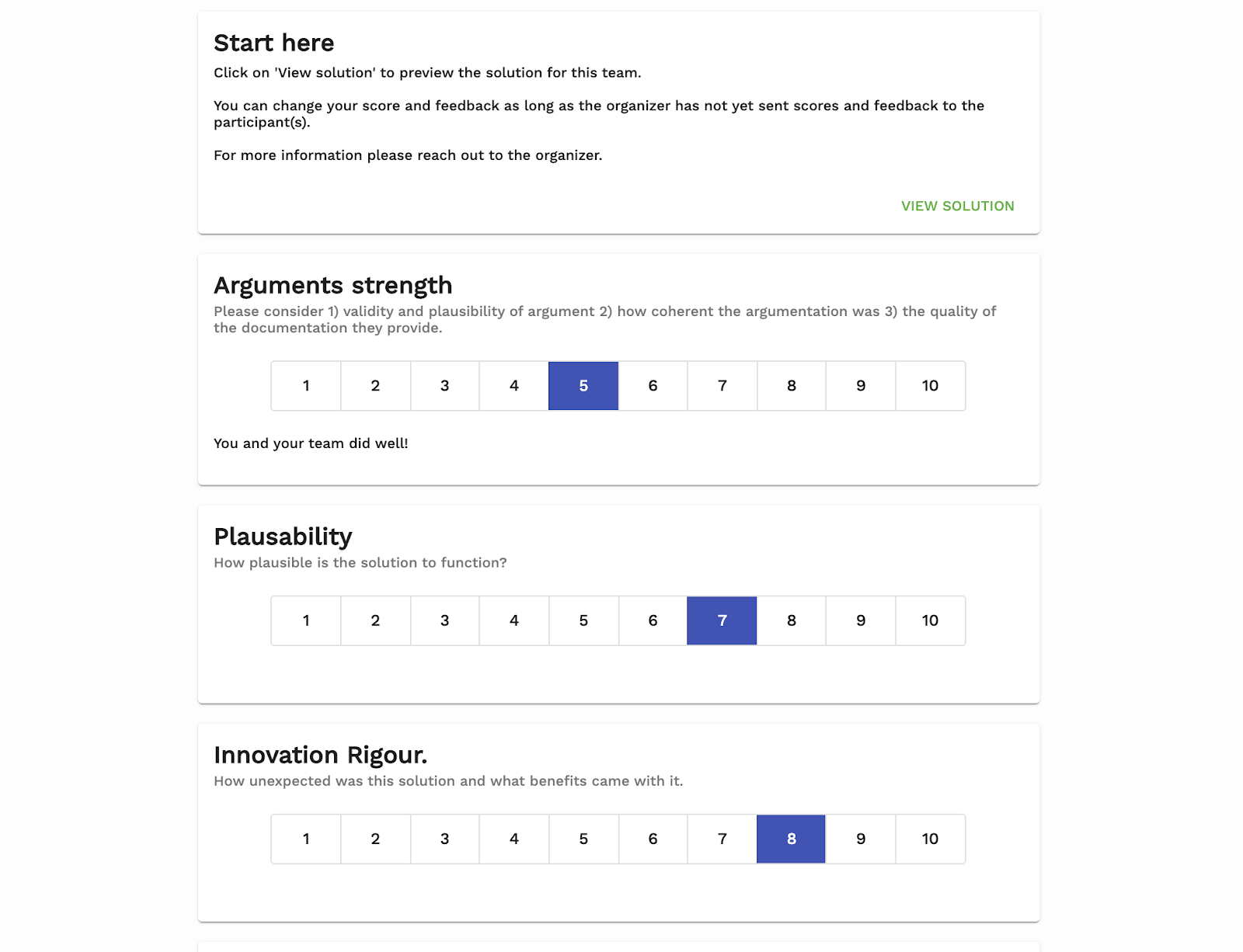Image resolution: width=1243 pixels, height=952 pixels.
Task: Open the View Solution link
Action: point(957,206)
